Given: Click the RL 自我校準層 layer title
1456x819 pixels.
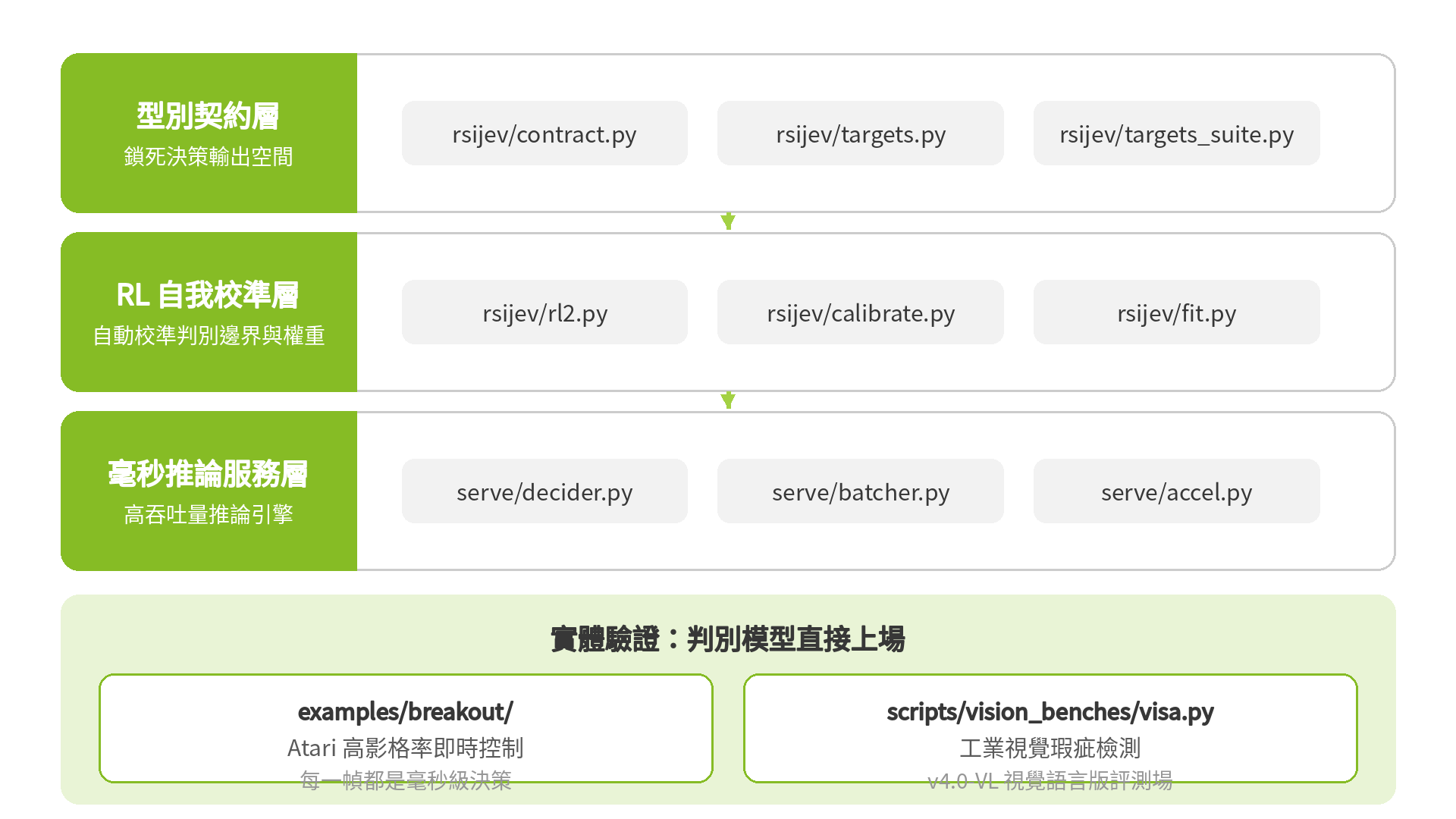Looking at the screenshot, I should pos(208,295).
